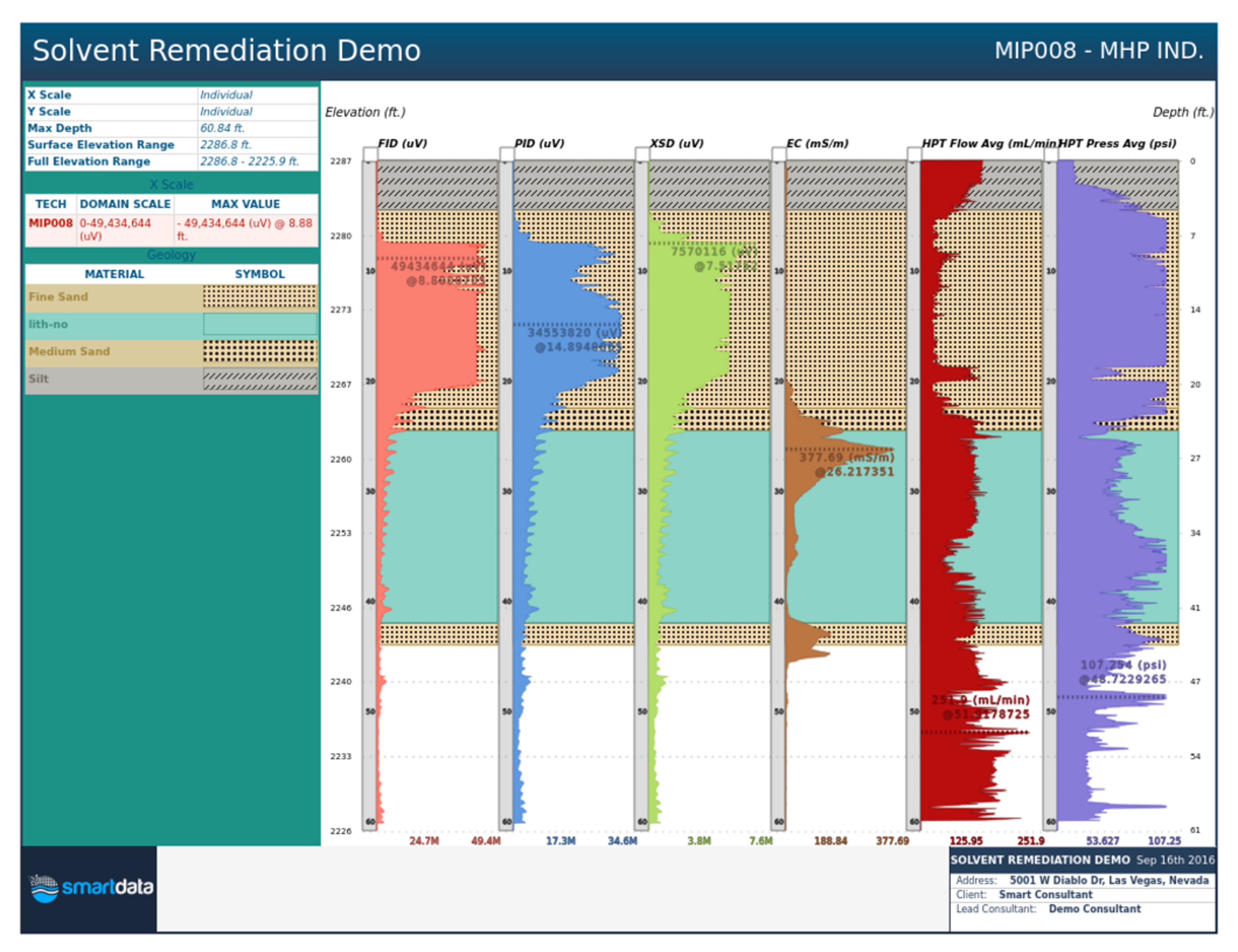Click the 7570116 peak annotation on XSD
1238x952 pixels.
point(714,259)
